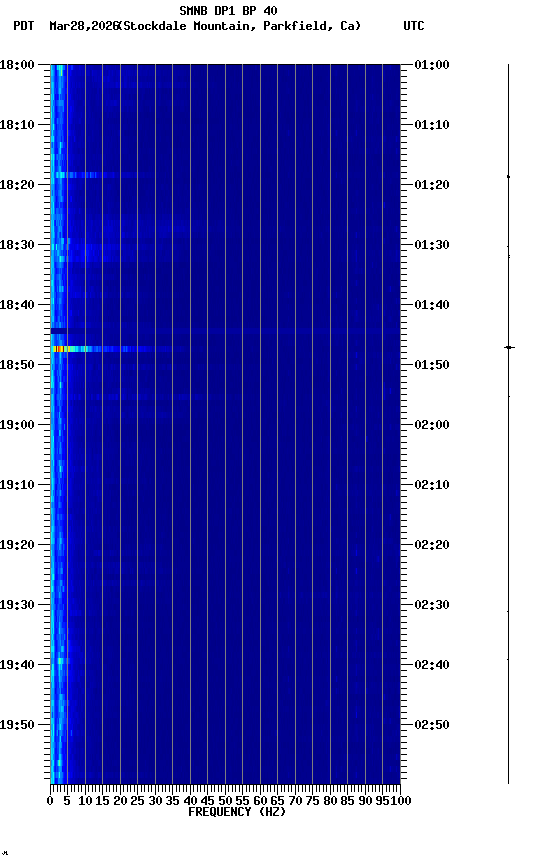This screenshot has height=864, width=552.
Task: Click the 'FREQUENCY (HZ)' axis title
Action: [237, 812]
